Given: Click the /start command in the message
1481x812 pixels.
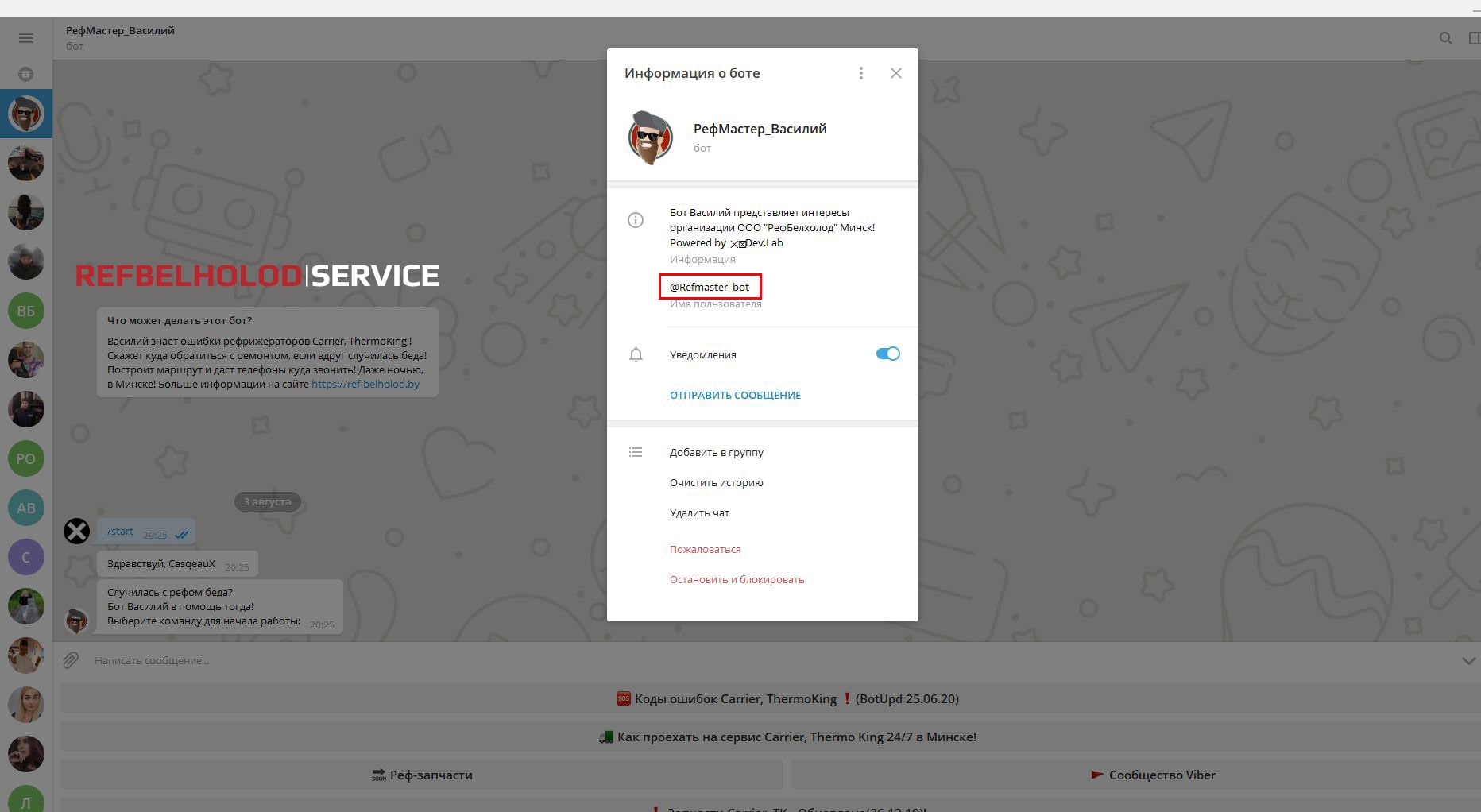Looking at the screenshot, I should 120,531.
